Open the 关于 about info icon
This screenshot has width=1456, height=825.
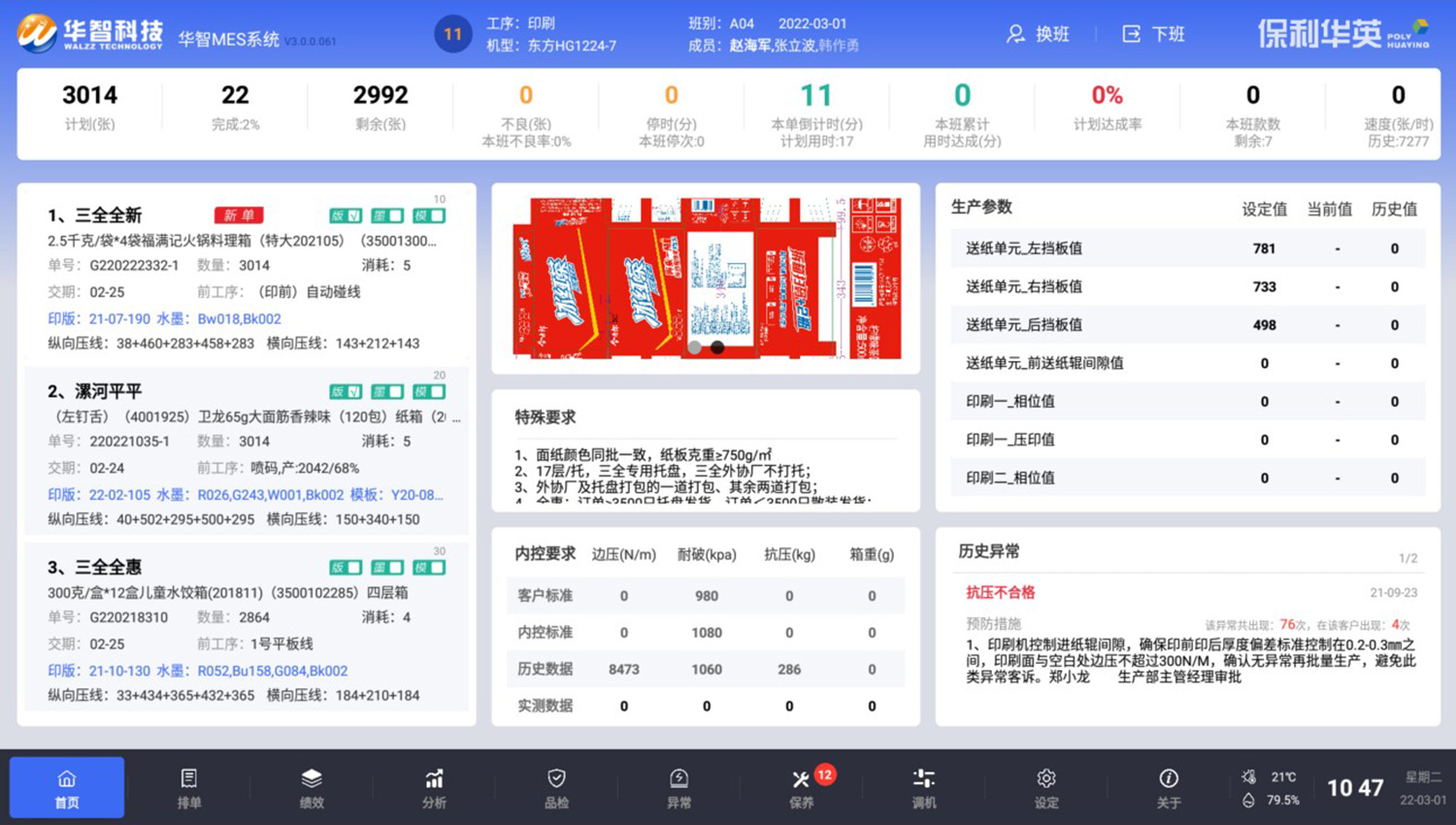[x=1168, y=786]
